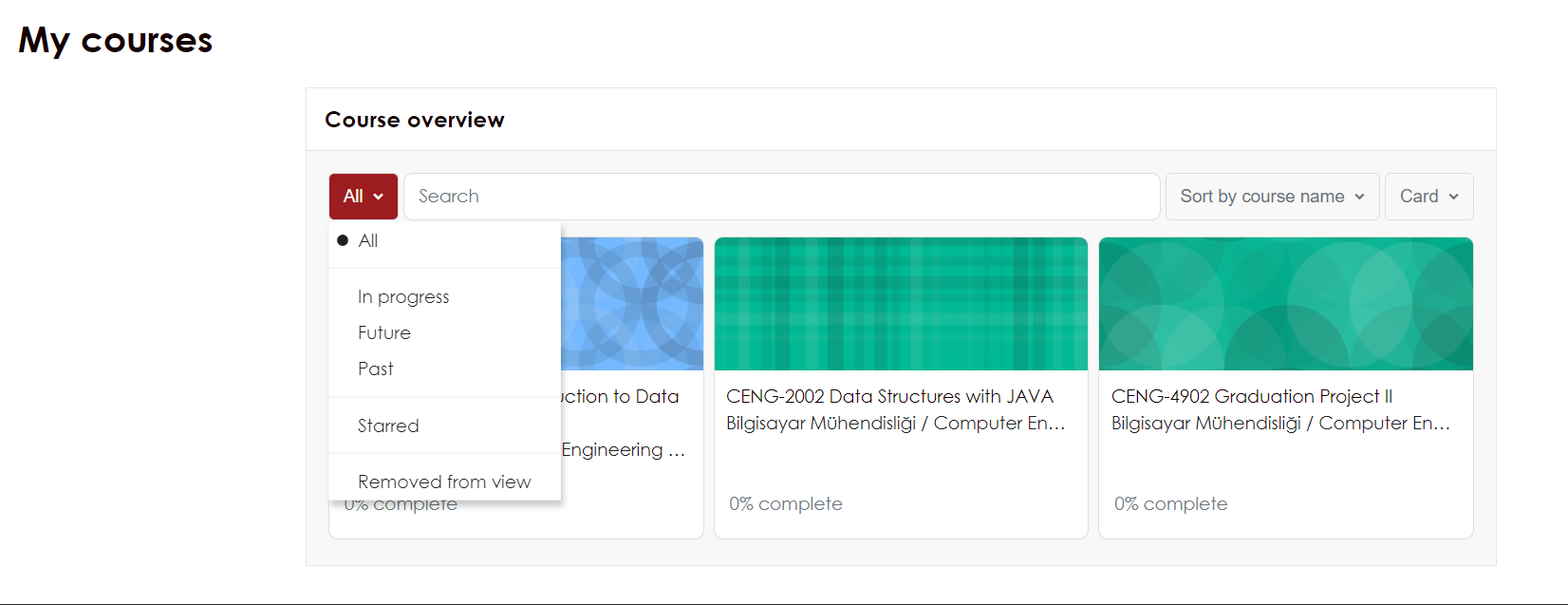Open CENG-2002 Data Structures with JAVA course
Viewport: 1568px width, 605px height.
889,397
